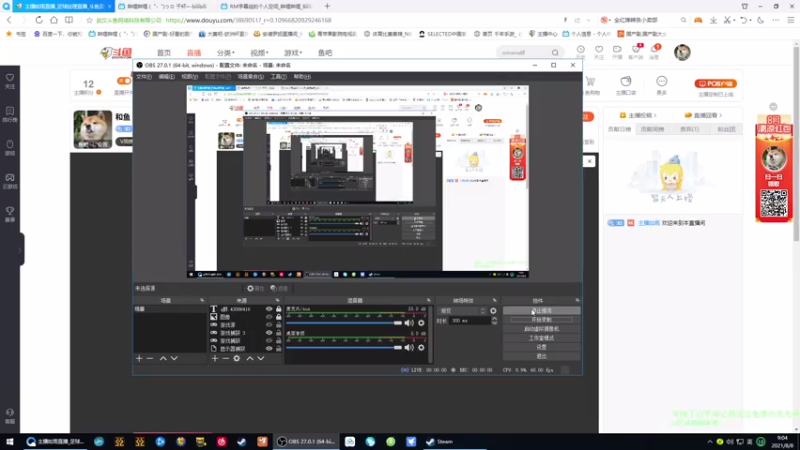Open settings gear for the microphone/Aux audio

pos(421,323)
